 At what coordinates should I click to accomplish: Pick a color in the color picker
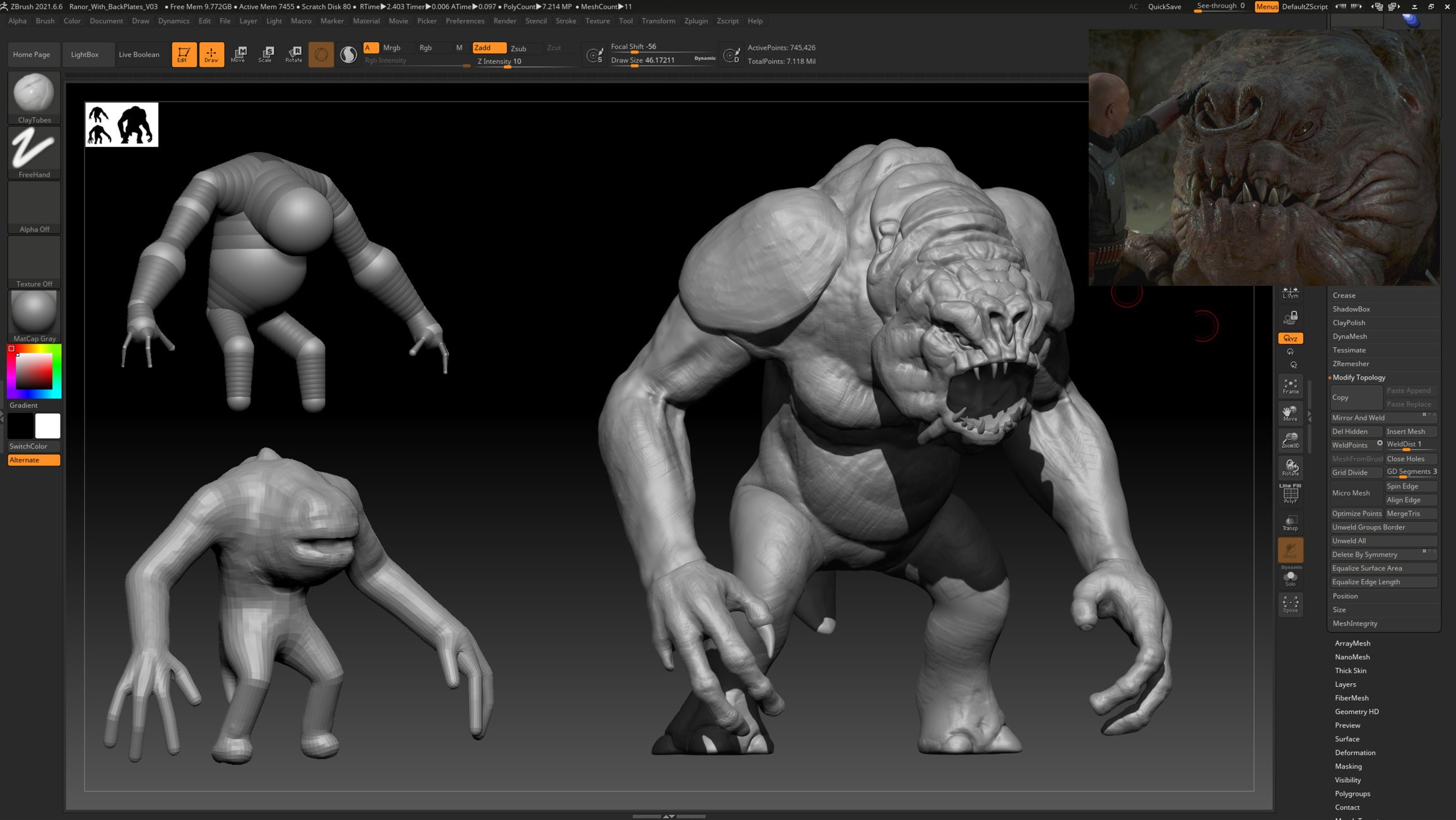click(34, 371)
